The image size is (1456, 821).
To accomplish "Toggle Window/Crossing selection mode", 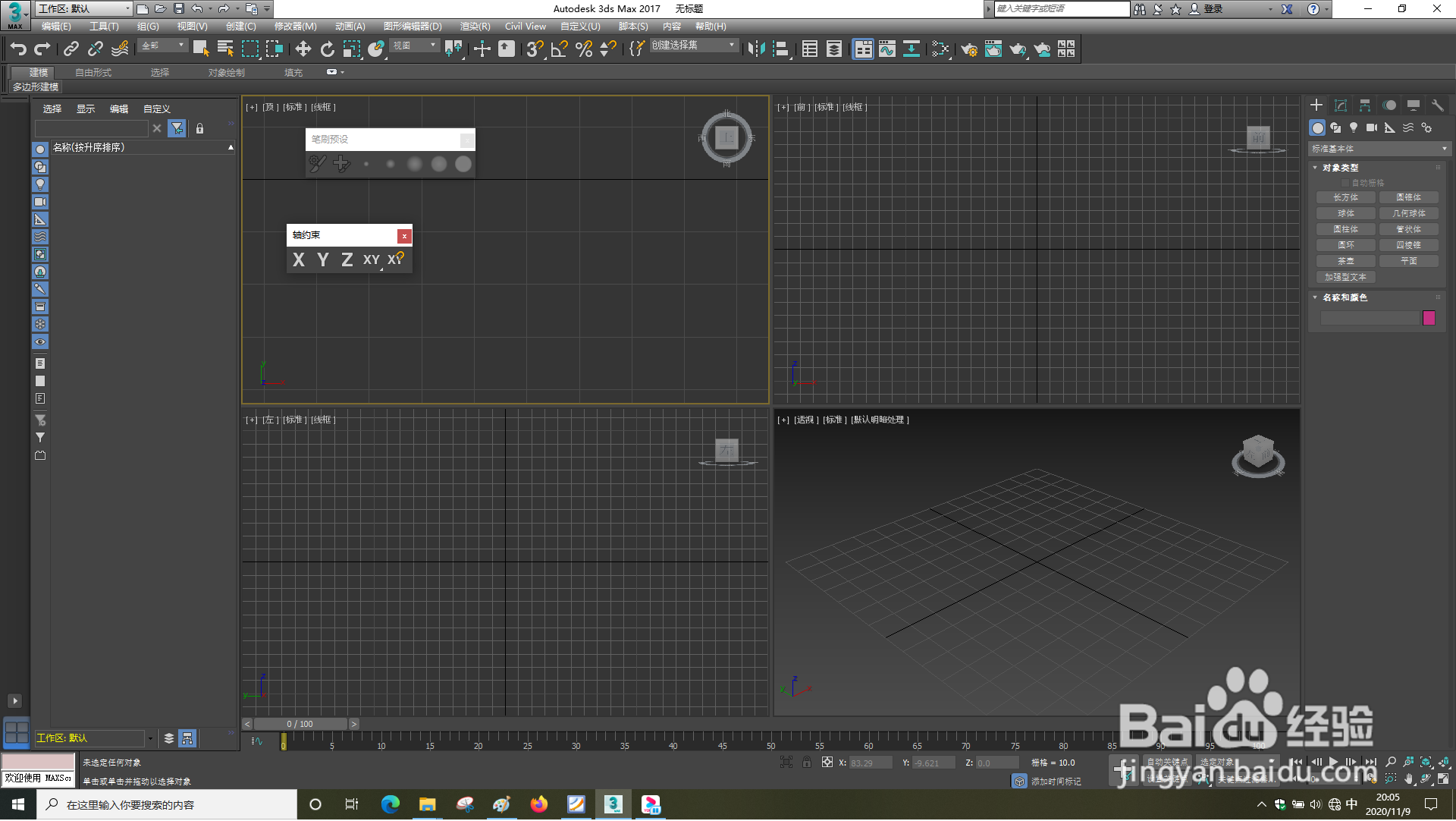I will 275,49.
